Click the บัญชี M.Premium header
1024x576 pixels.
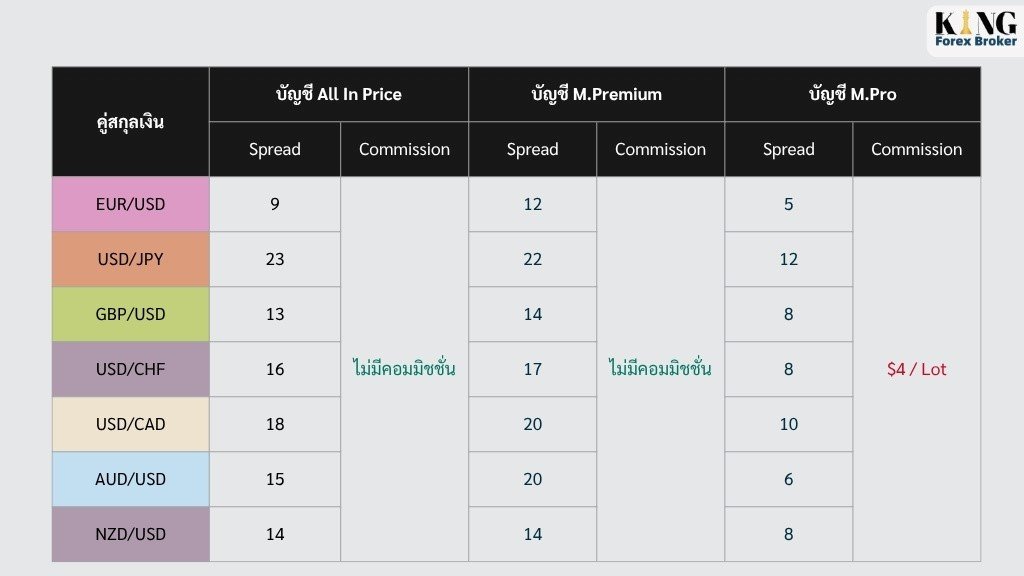click(596, 94)
